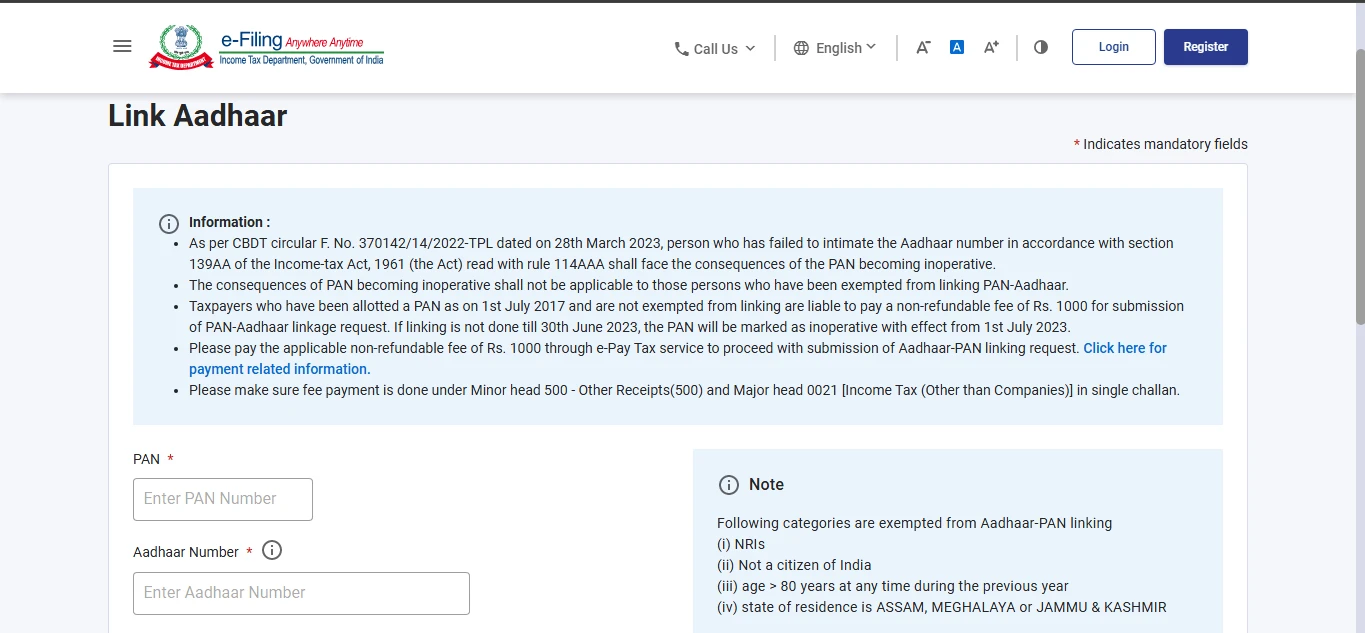Reset to default font size with A icon

coord(957,47)
